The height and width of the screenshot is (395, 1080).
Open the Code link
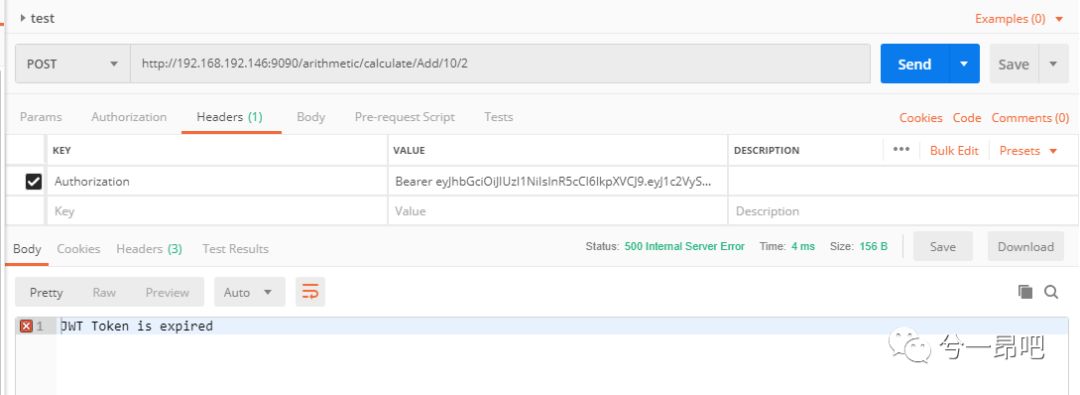point(966,118)
